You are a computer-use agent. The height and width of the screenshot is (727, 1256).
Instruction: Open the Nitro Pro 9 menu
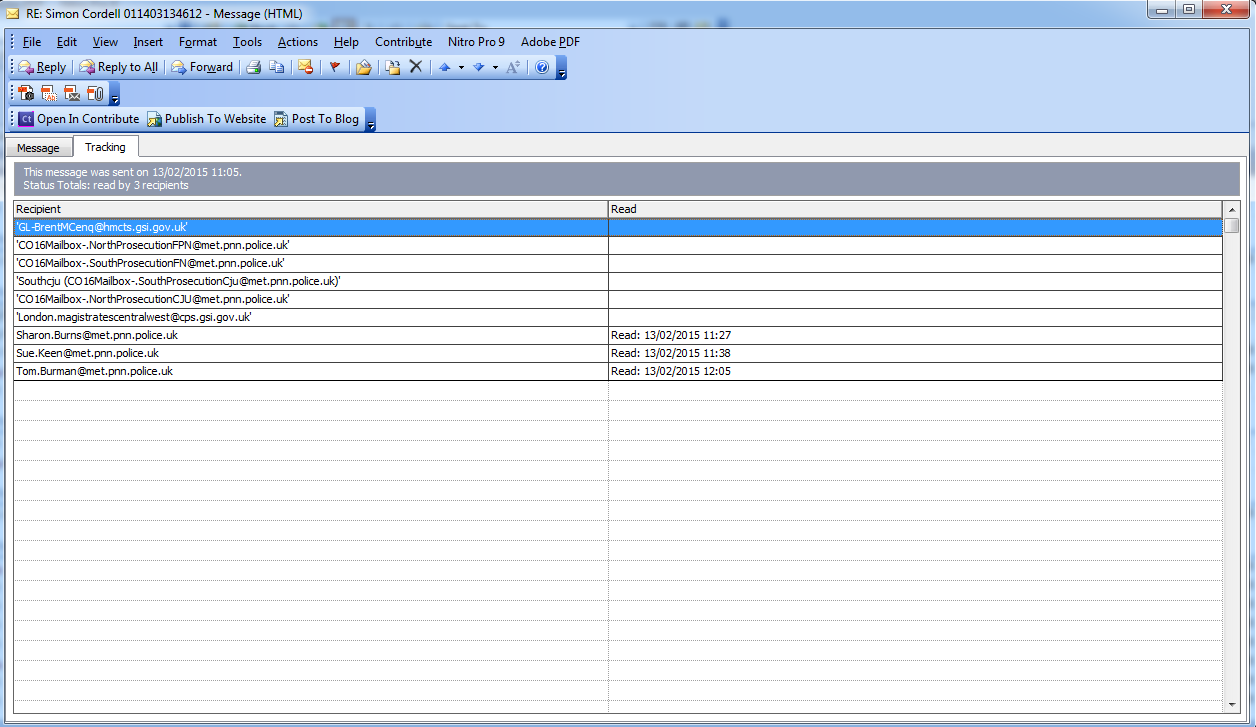pyautogui.click(x=476, y=42)
